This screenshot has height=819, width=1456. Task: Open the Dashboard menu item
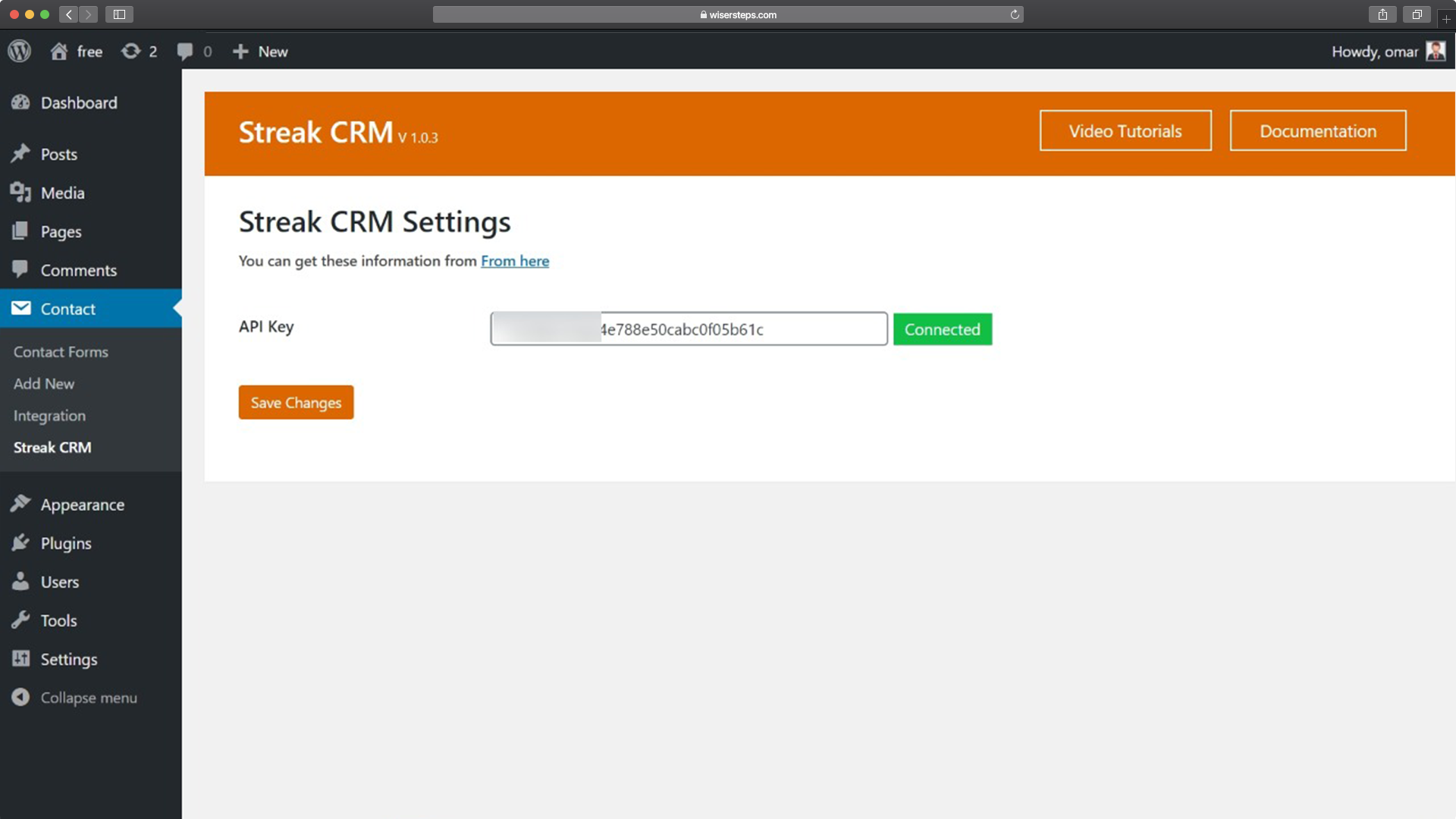click(x=91, y=102)
